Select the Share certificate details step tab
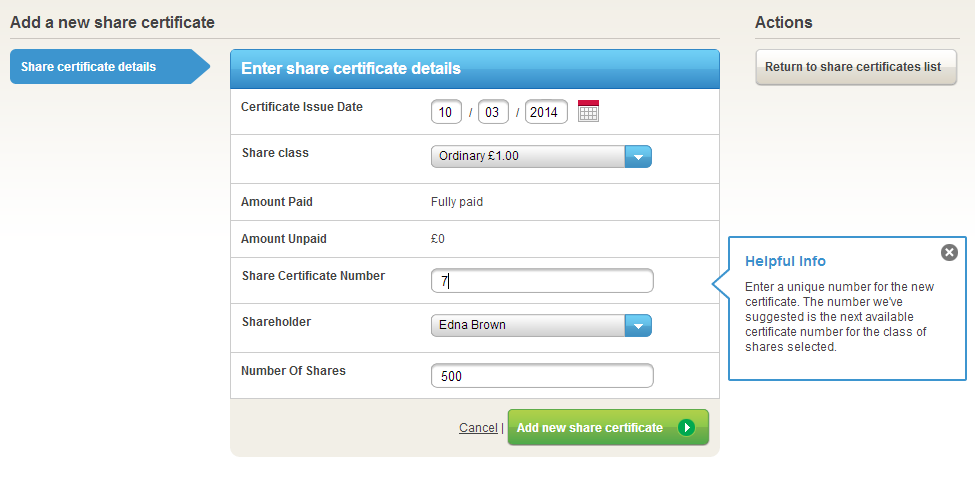975x481 pixels. pyautogui.click(x=100, y=67)
